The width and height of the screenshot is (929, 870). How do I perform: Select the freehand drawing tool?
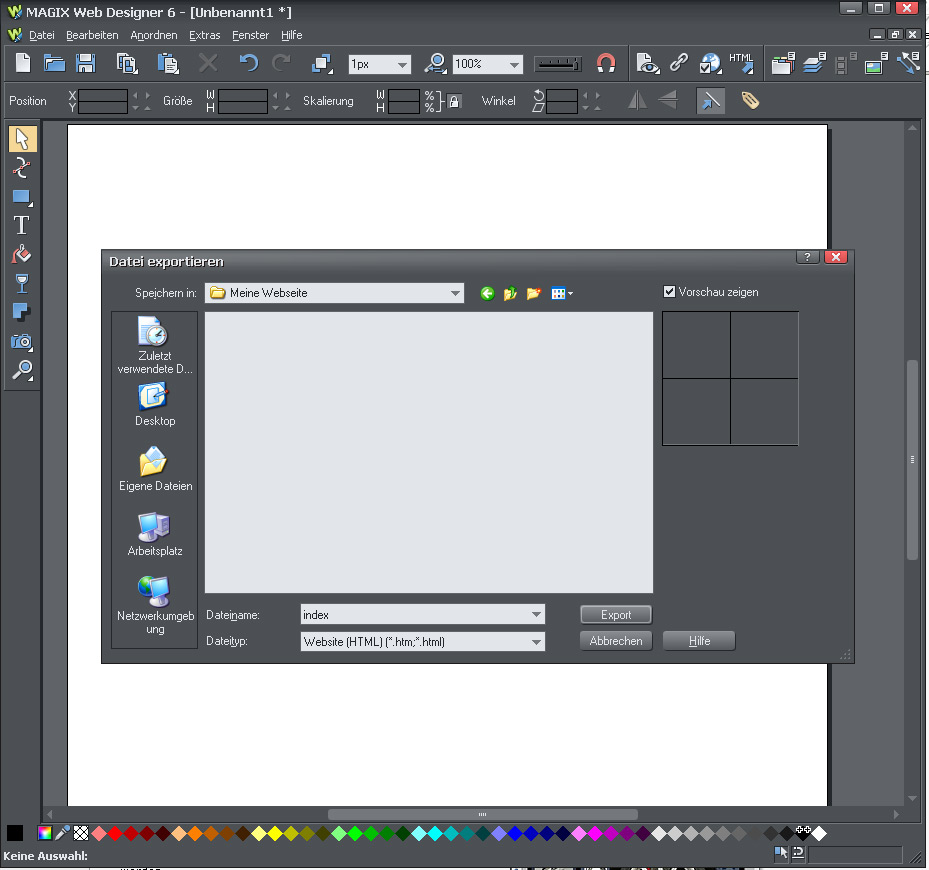click(22, 168)
